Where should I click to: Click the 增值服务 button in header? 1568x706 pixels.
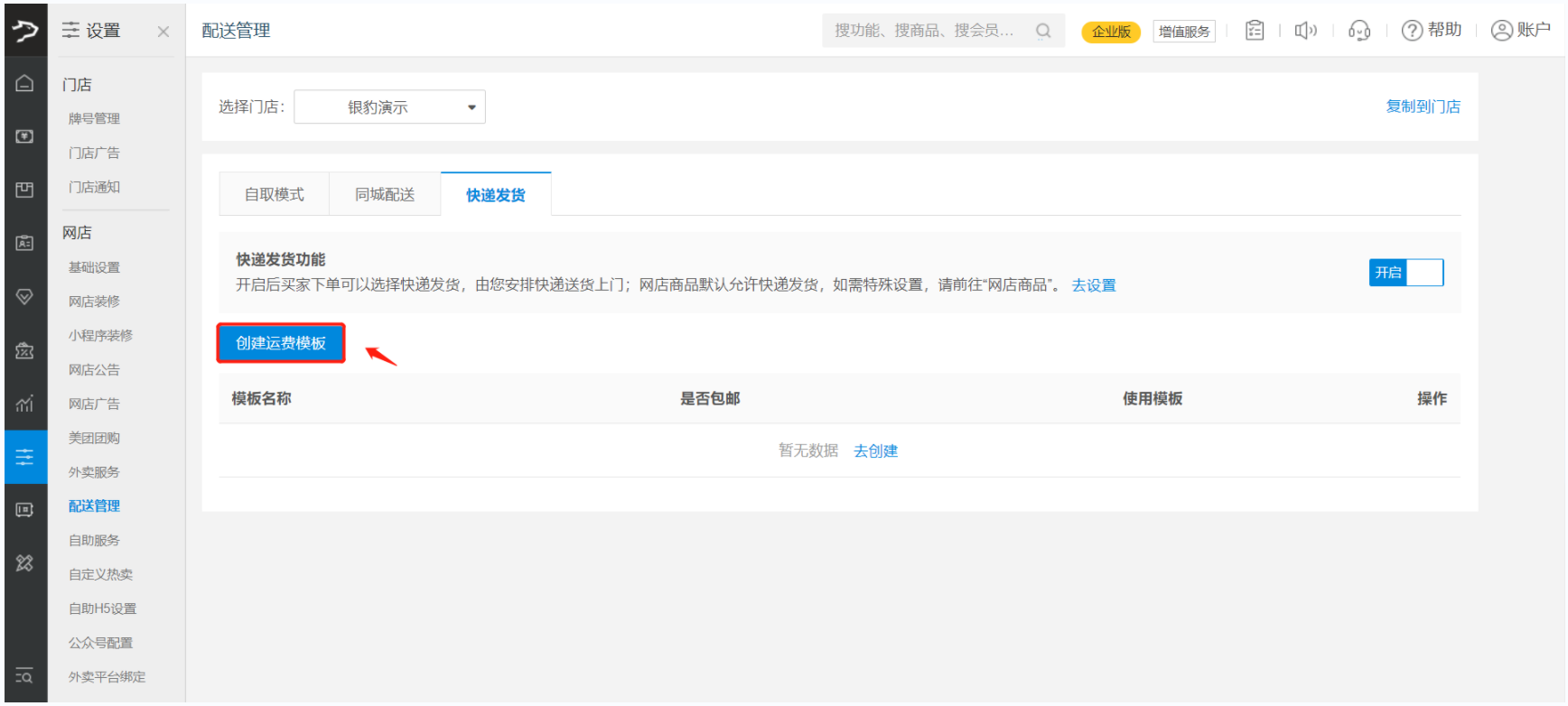point(1183,32)
